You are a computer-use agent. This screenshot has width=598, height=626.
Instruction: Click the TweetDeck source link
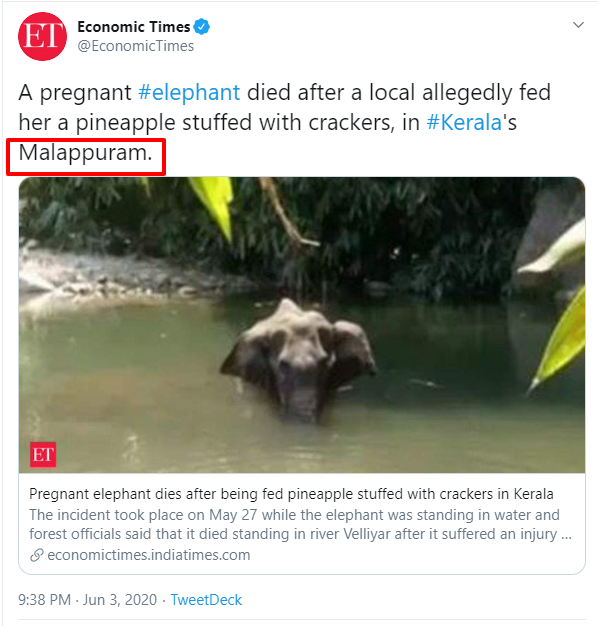tap(206, 600)
